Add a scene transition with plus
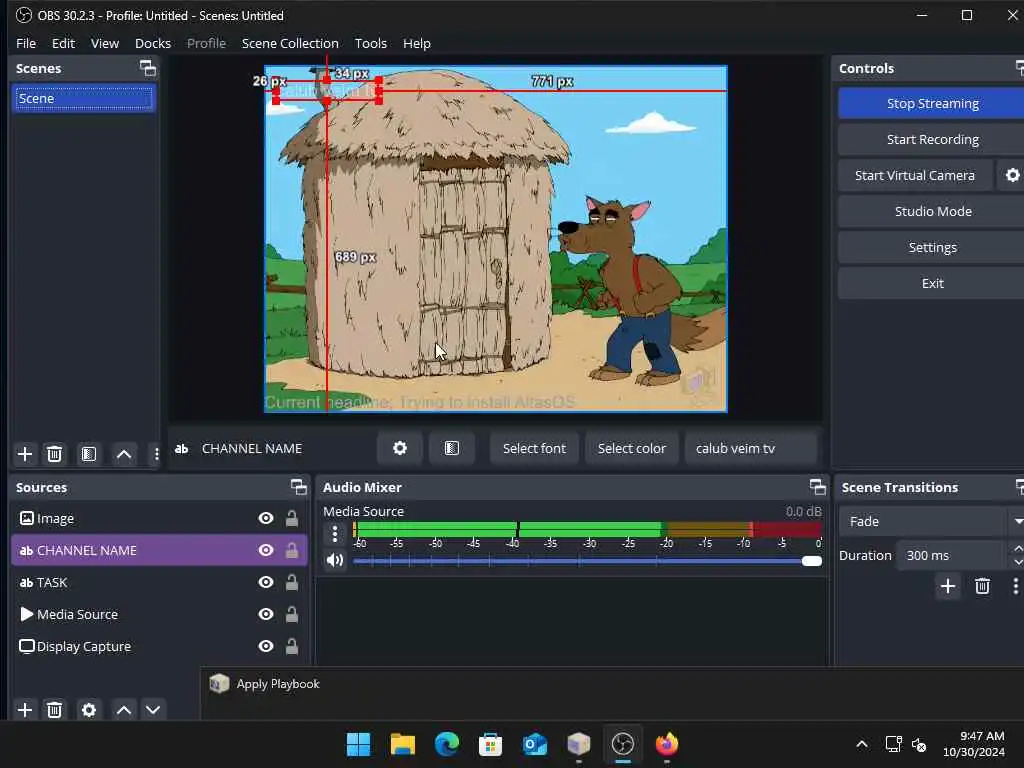Image resolution: width=1024 pixels, height=768 pixels. (x=948, y=586)
